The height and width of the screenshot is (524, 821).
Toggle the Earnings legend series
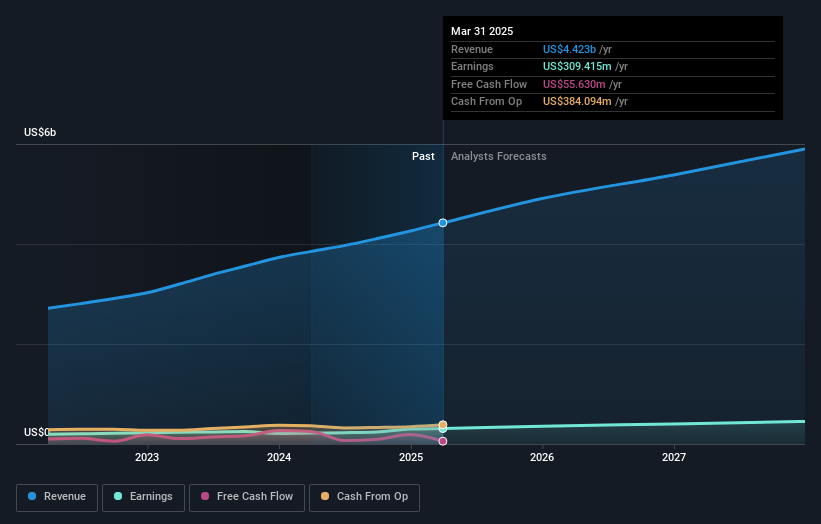click(143, 497)
